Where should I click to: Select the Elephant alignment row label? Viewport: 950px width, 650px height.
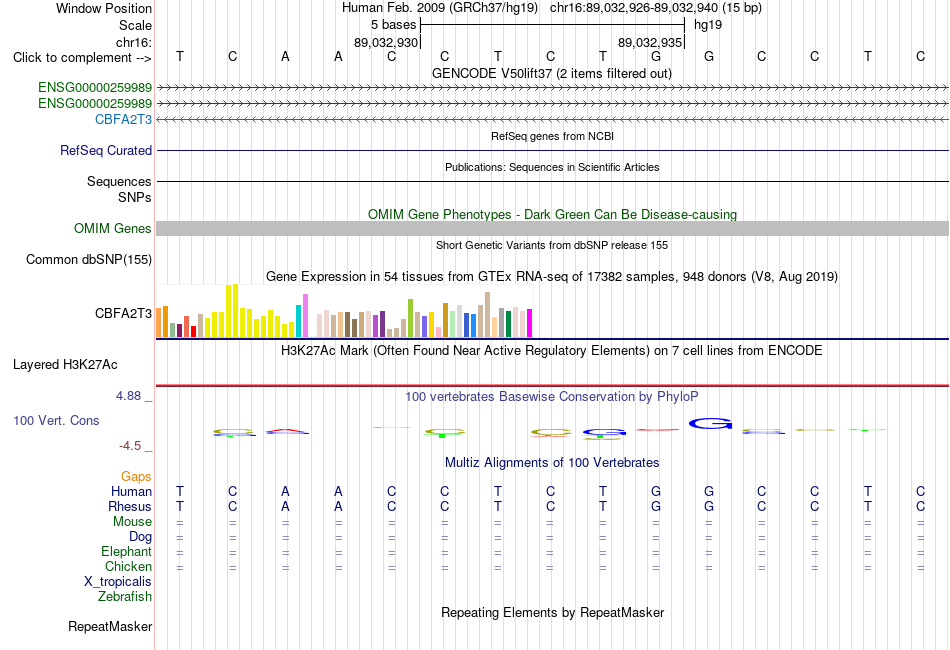pyautogui.click(x=126, y=551)
